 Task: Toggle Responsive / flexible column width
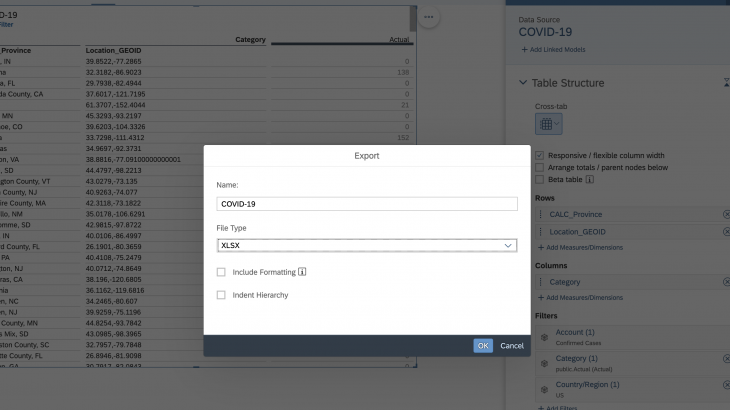[x=540, y=155]
